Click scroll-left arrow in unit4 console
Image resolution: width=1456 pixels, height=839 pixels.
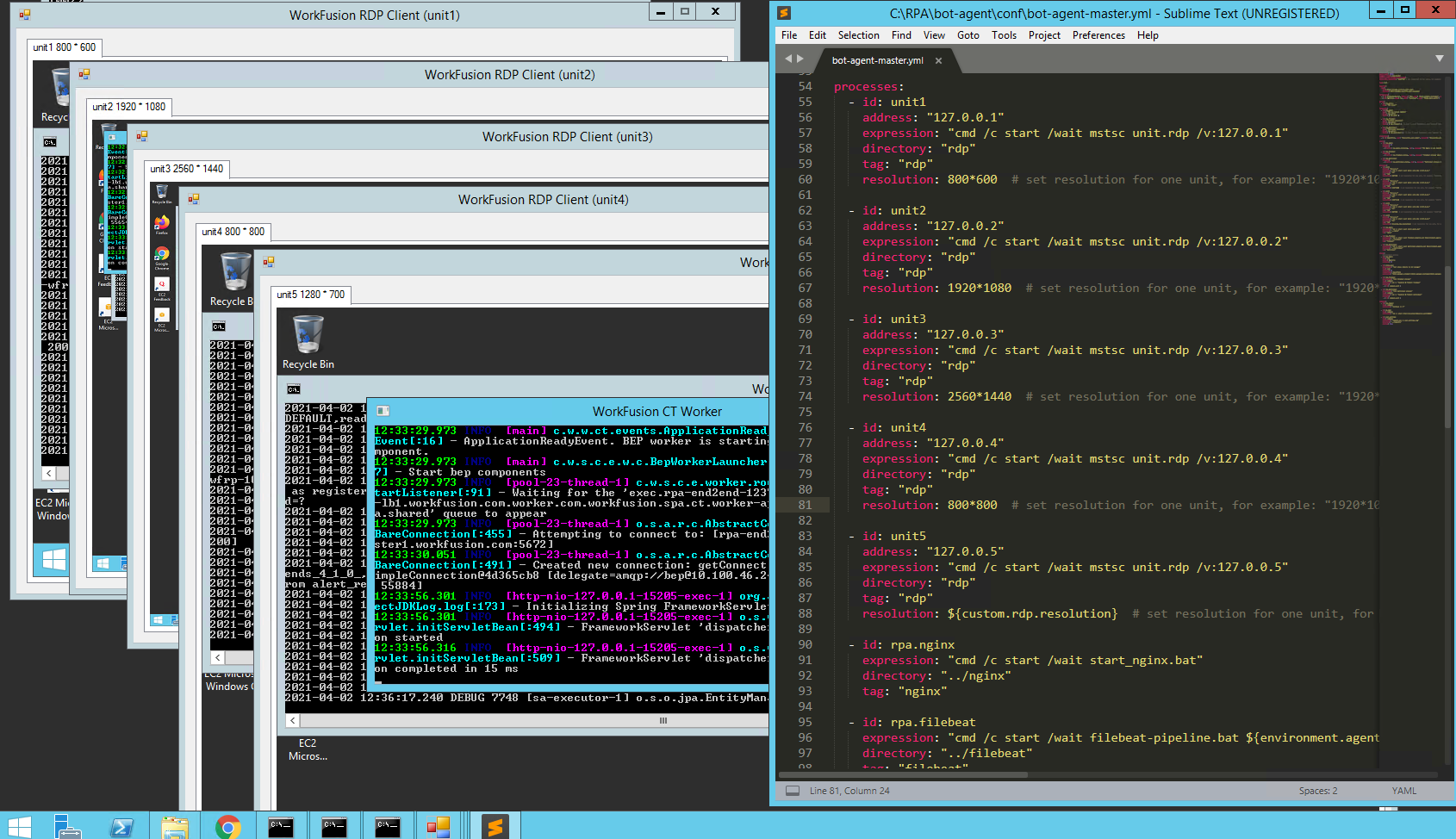click(x=218, y=657)
